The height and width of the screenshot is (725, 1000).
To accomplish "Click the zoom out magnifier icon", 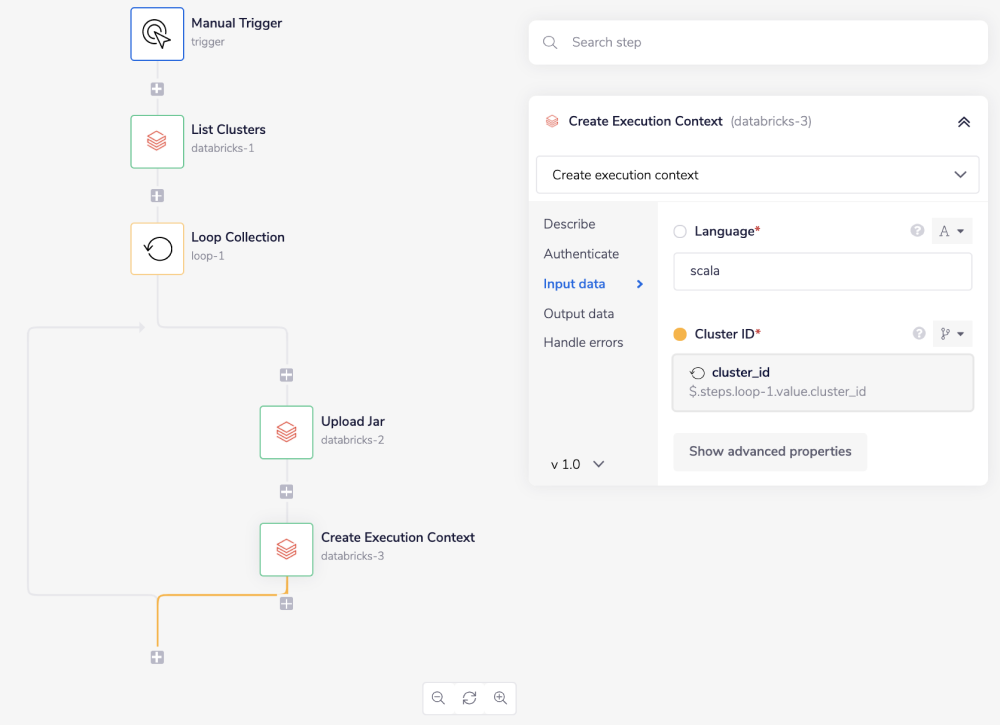I will [x=438, y=698].
